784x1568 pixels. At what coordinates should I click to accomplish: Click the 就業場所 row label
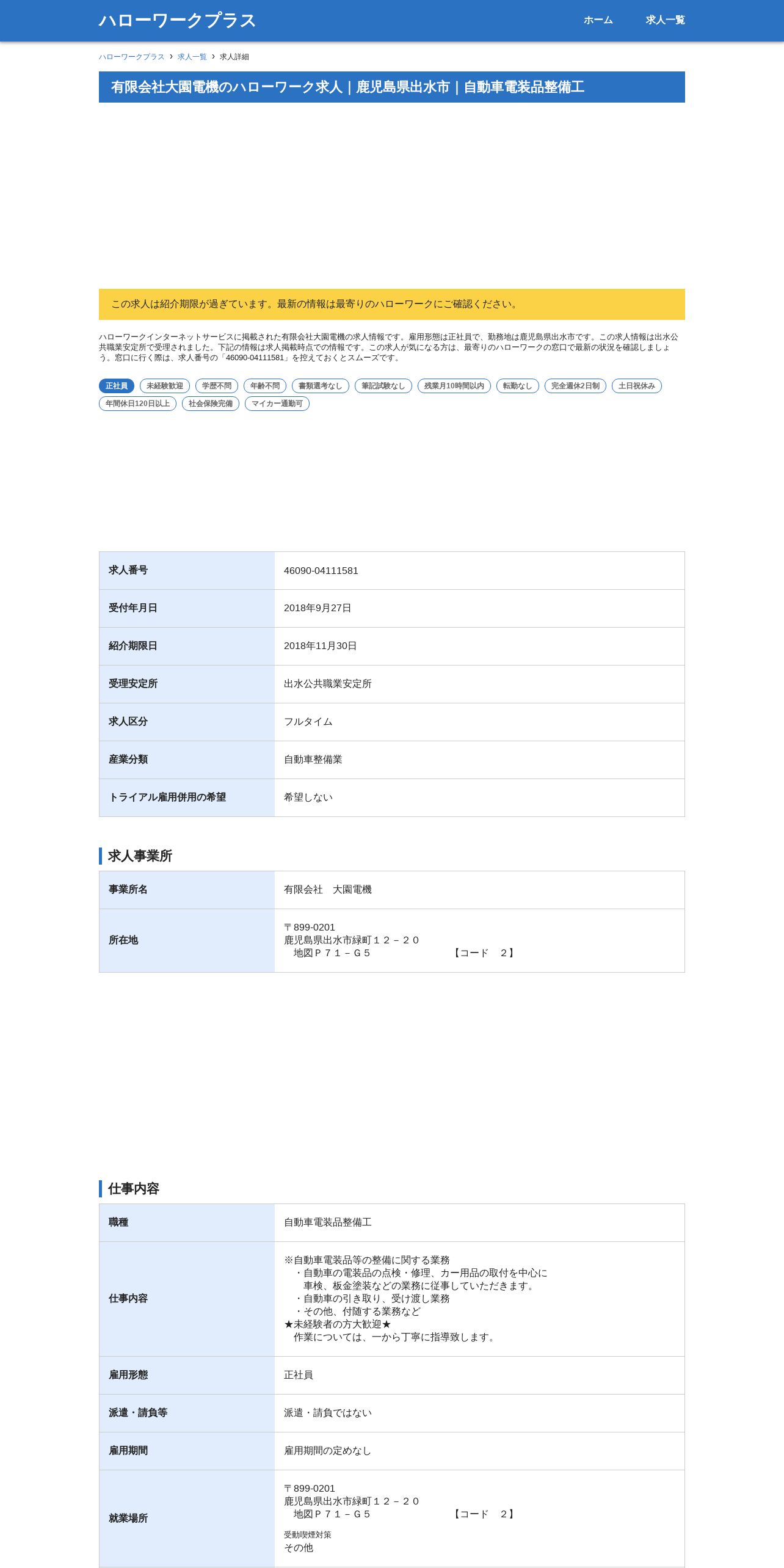[128, 1519]
